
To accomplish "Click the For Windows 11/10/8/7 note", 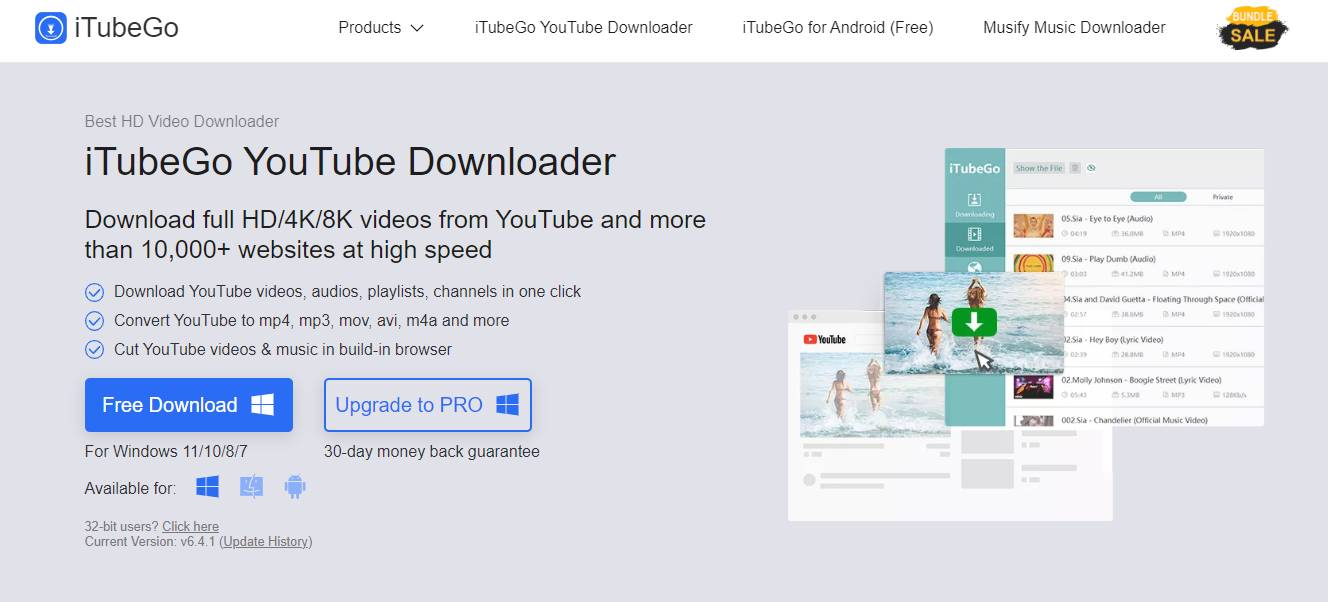I will click(166, 452).
